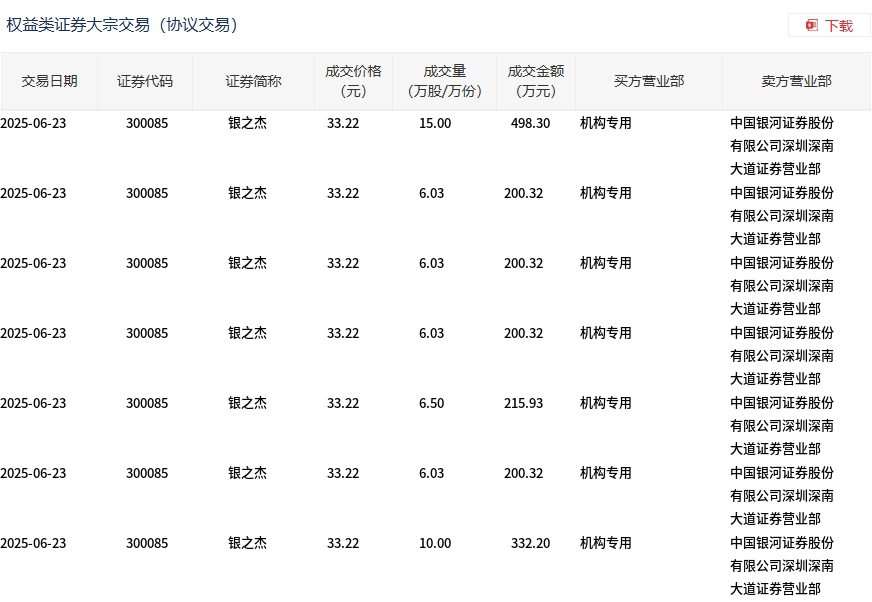Image resolution: width=872 pixels, height=602 pixels.
Task: Select the 10.00 volume cell
Action: click(x=435, y=543)
